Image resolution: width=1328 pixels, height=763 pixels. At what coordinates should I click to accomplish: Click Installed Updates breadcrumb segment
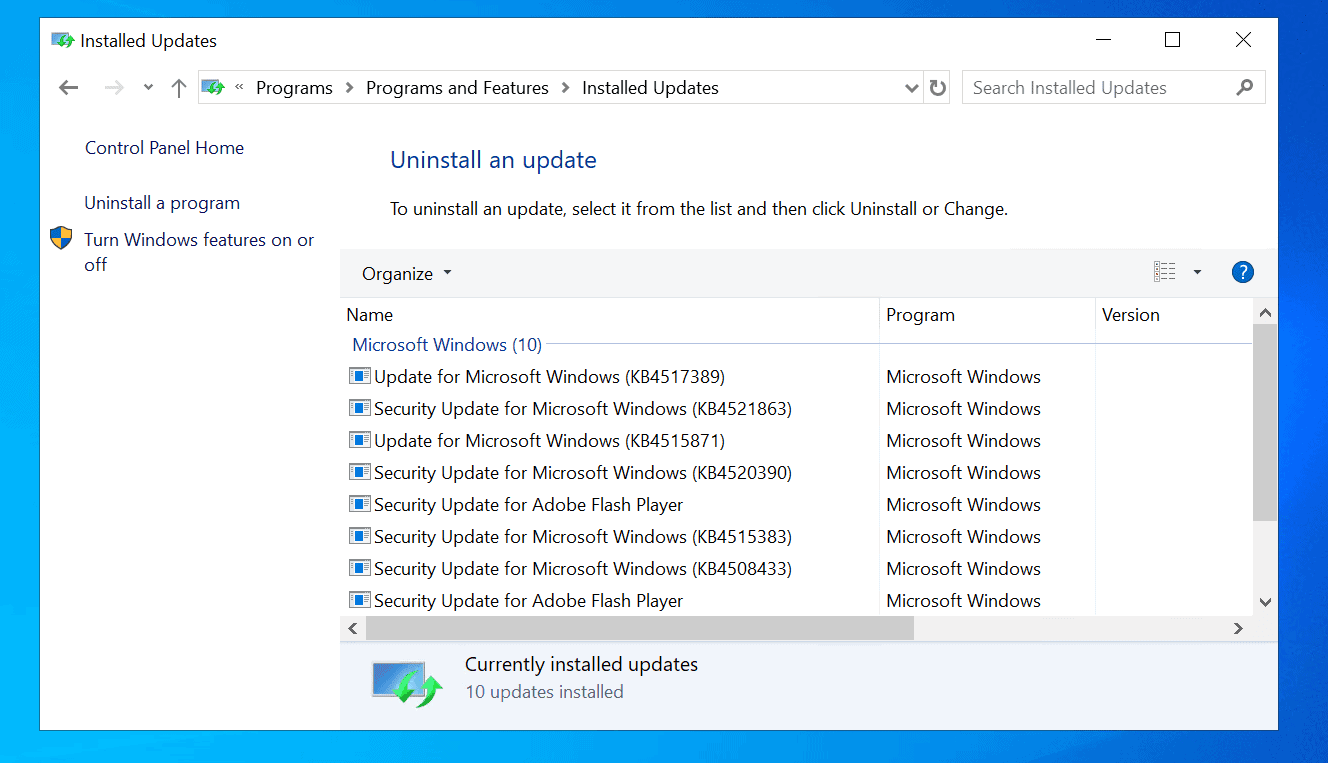click(650, 88)
